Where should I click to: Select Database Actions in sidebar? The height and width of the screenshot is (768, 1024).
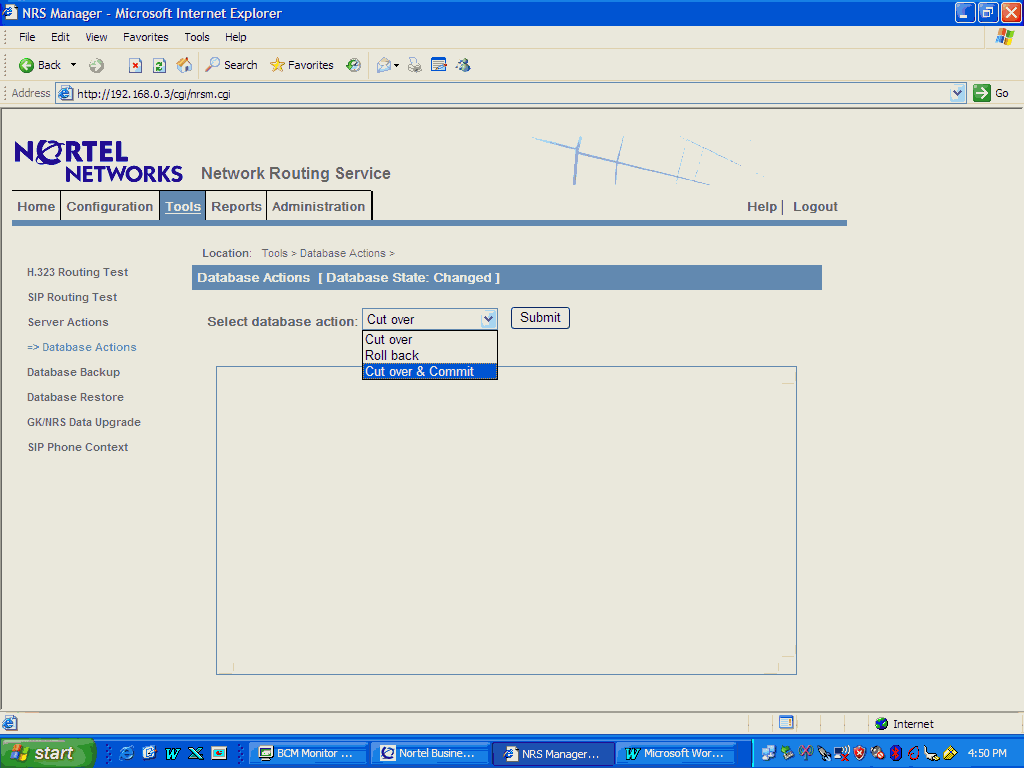coord(82,347)
